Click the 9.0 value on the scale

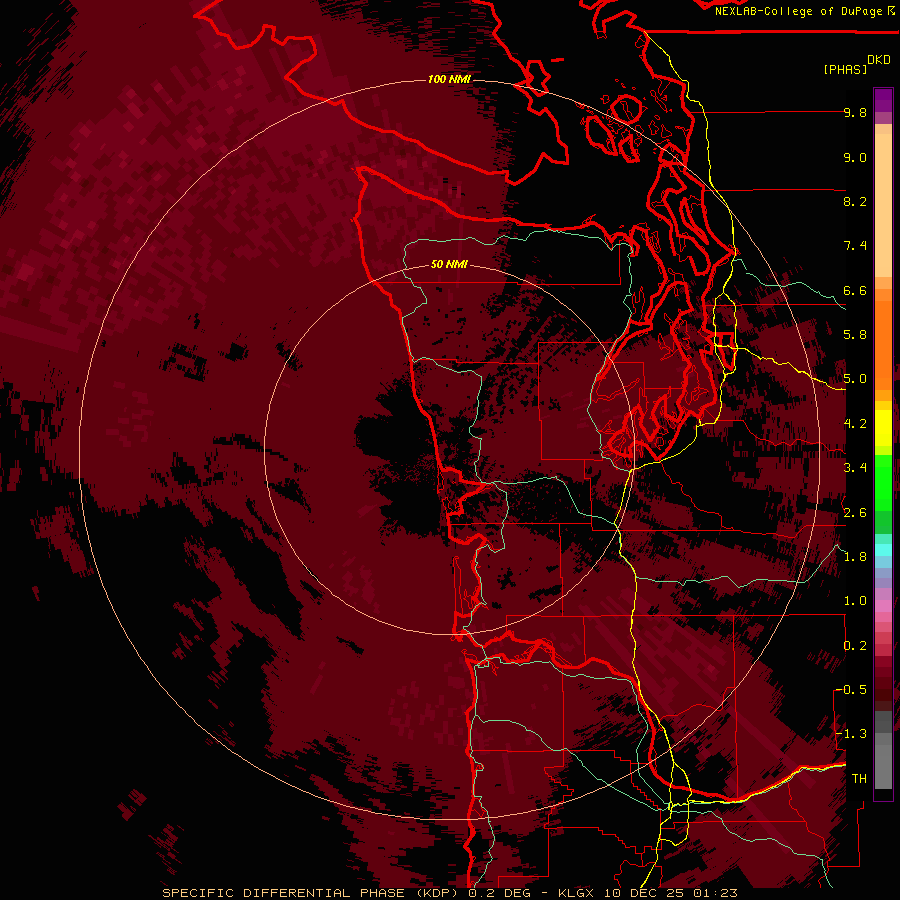[855, 157]
